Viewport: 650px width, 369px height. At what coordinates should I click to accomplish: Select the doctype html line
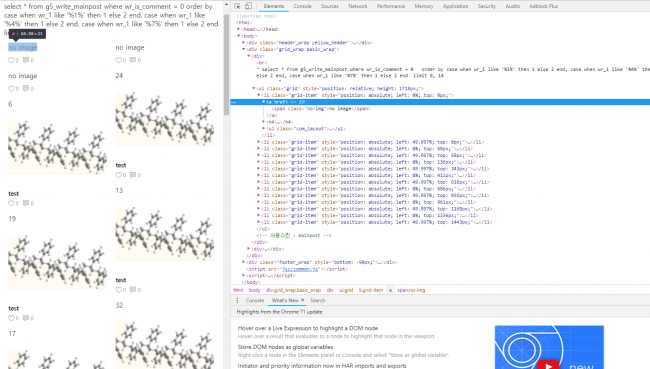pyautogui.click(x=257, y=16)
